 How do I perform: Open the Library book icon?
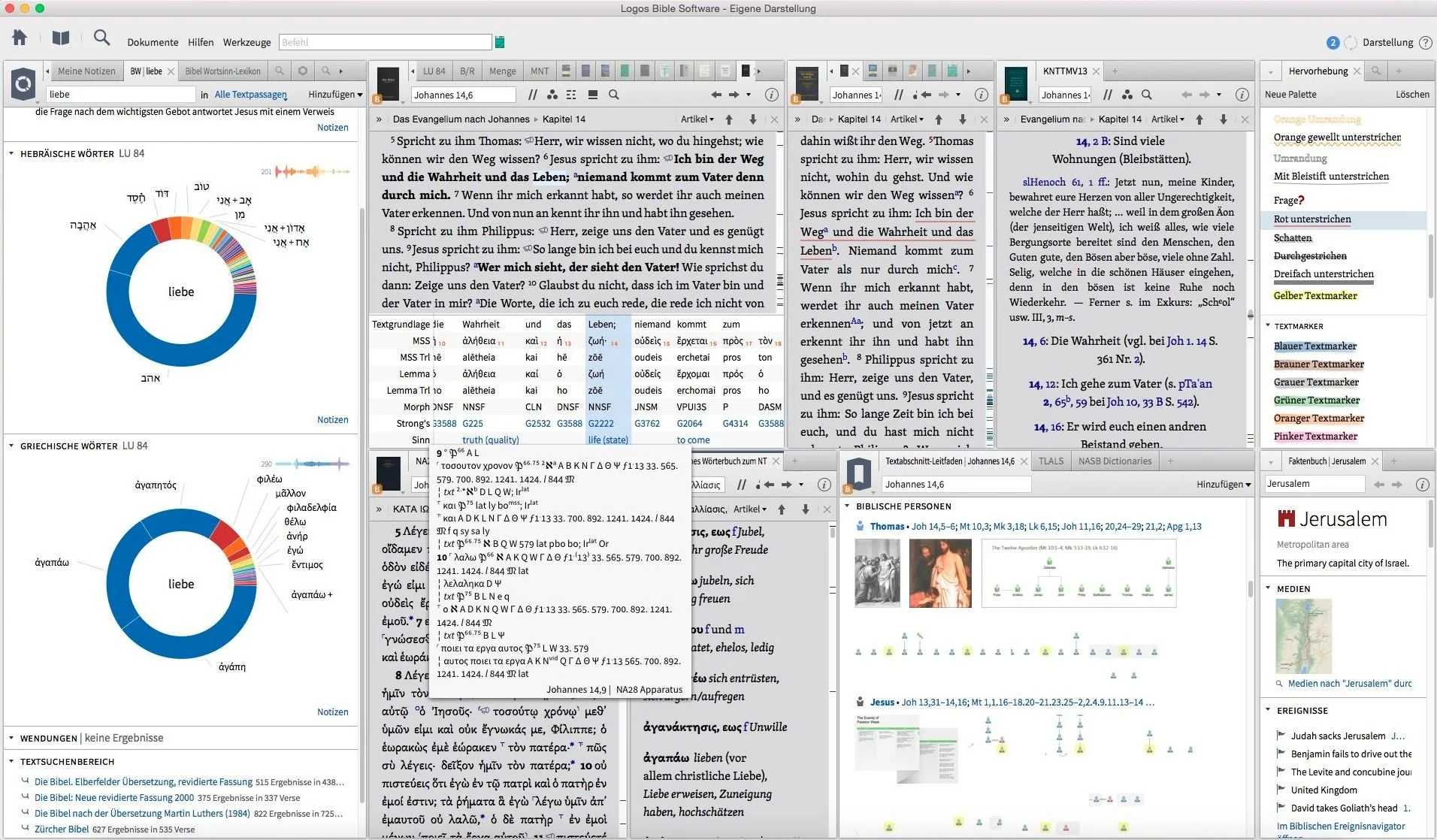click(61, 38)
